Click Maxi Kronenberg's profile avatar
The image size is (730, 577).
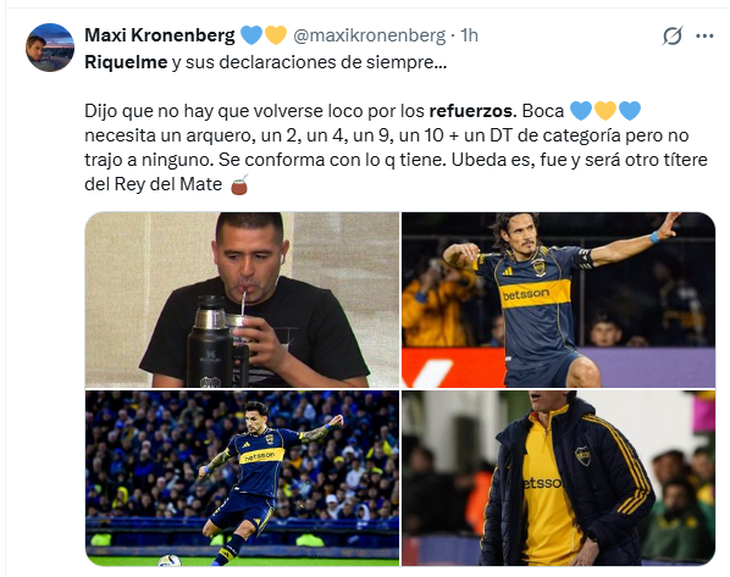(50, 48)
